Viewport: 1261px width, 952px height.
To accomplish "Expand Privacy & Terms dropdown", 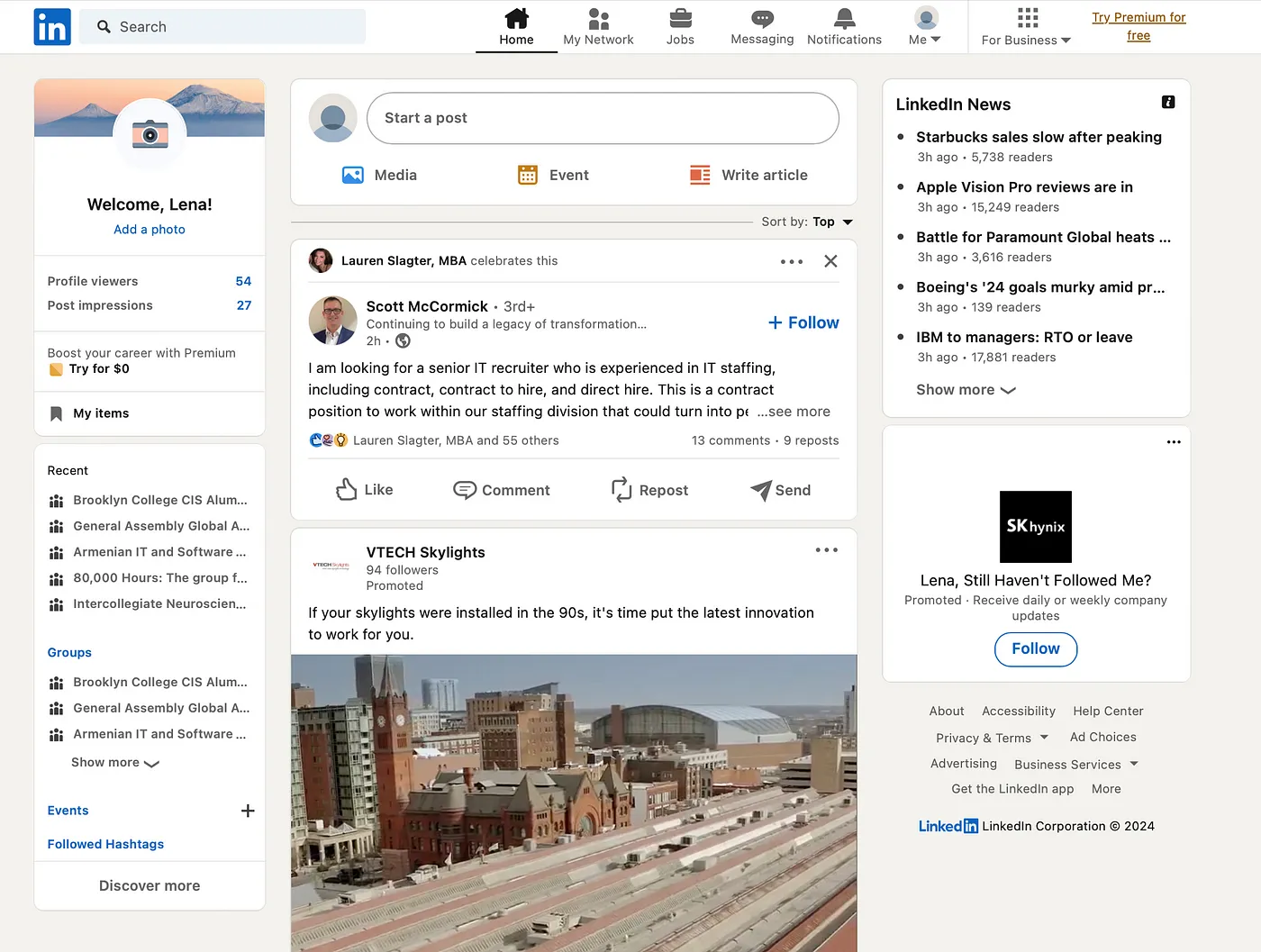I will pos(992,738).
